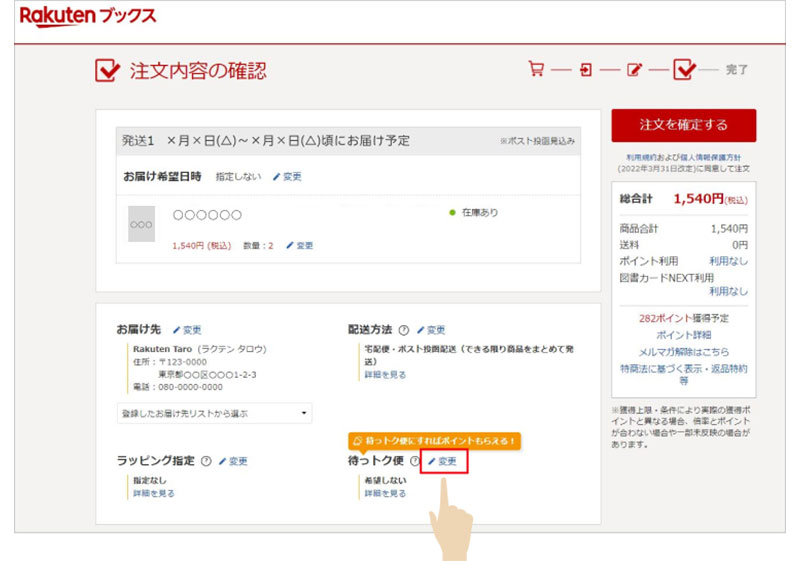The width and height of the screenshot is (800, 561).
Task: Click the recipient name Rakuten Taro
Action: (162, 349)
